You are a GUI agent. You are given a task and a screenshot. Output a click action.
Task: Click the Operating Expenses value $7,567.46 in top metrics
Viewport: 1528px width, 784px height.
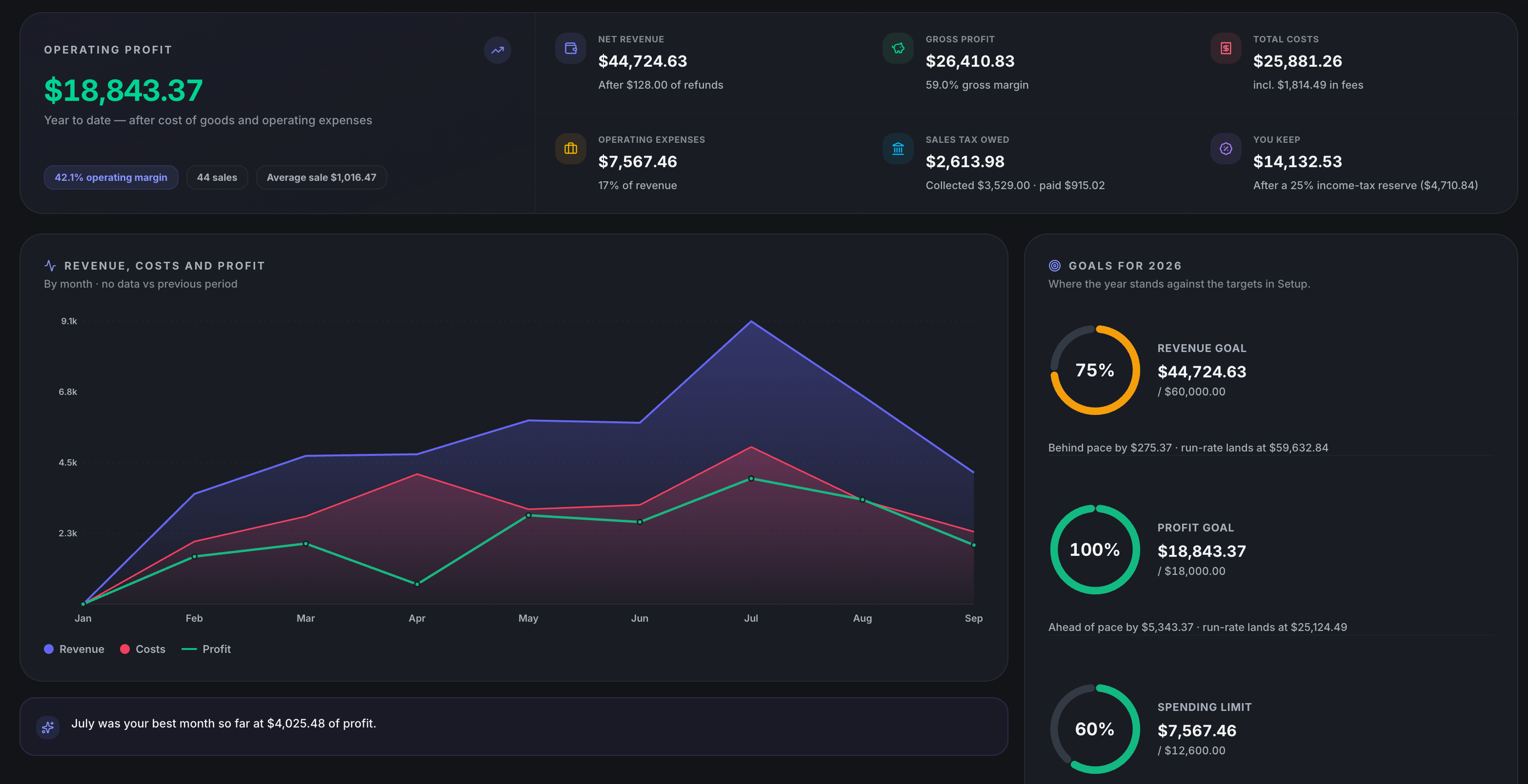coord(638,162)
